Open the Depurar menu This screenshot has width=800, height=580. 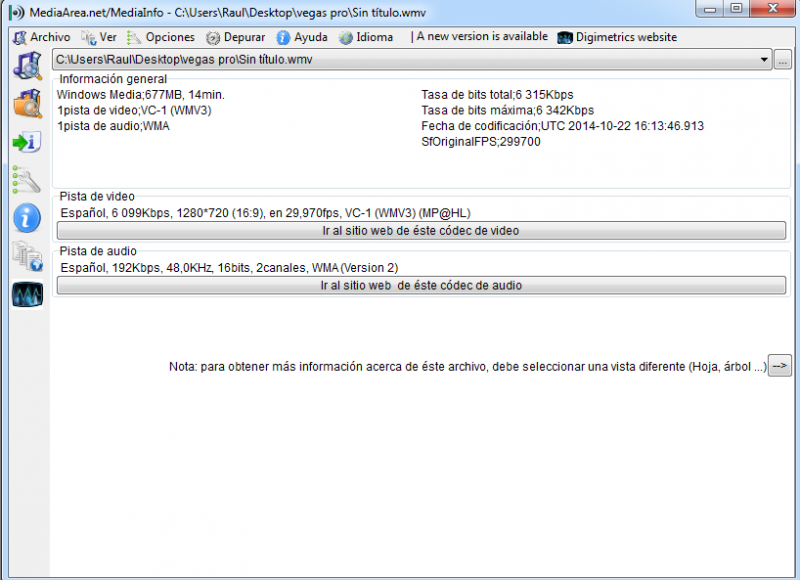tap(244, 37)
